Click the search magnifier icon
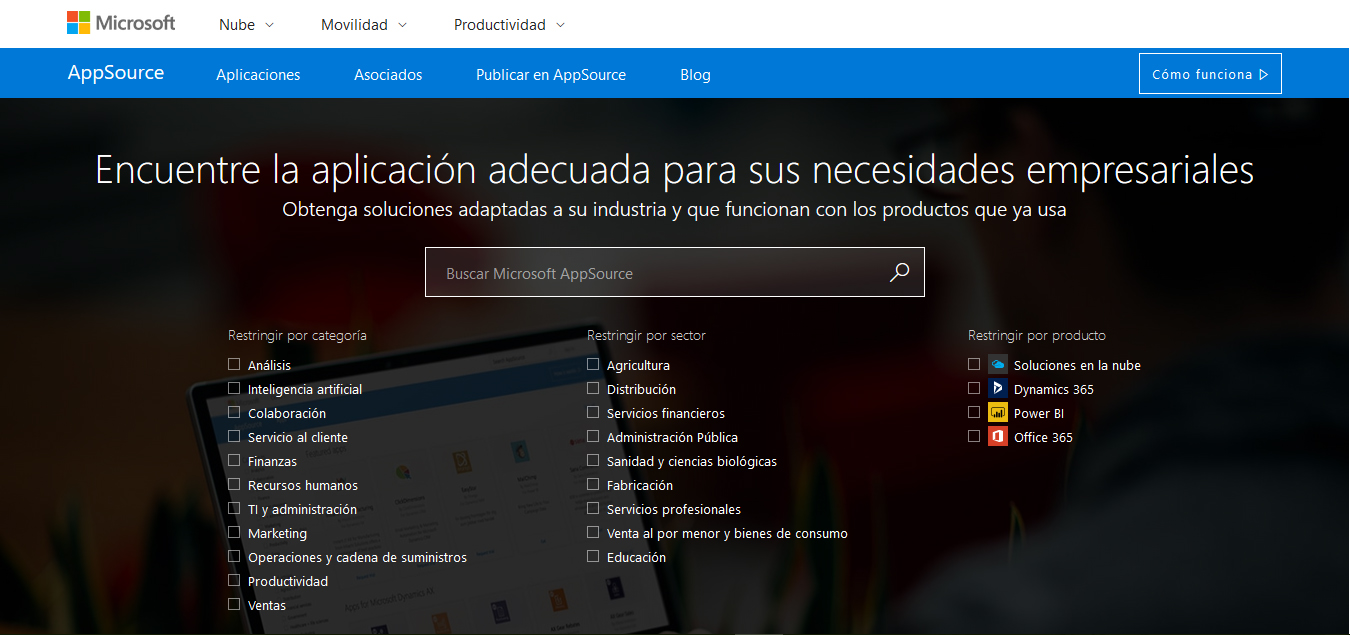This screenshot has width=1350, height=635. [x=900, y=272]
